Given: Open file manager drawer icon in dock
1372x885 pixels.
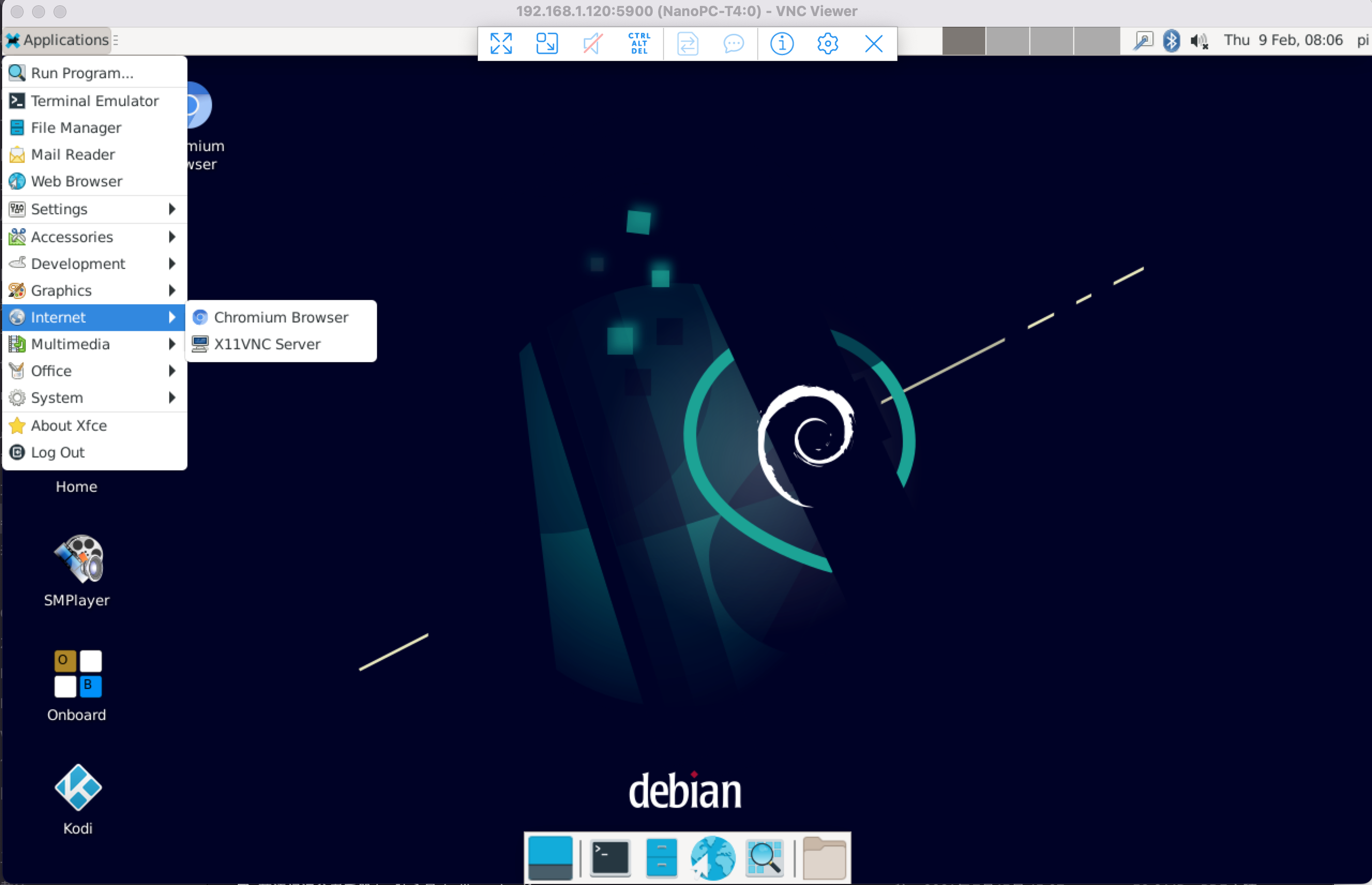Looking at the screenshot, I should (x=661, y=858).
